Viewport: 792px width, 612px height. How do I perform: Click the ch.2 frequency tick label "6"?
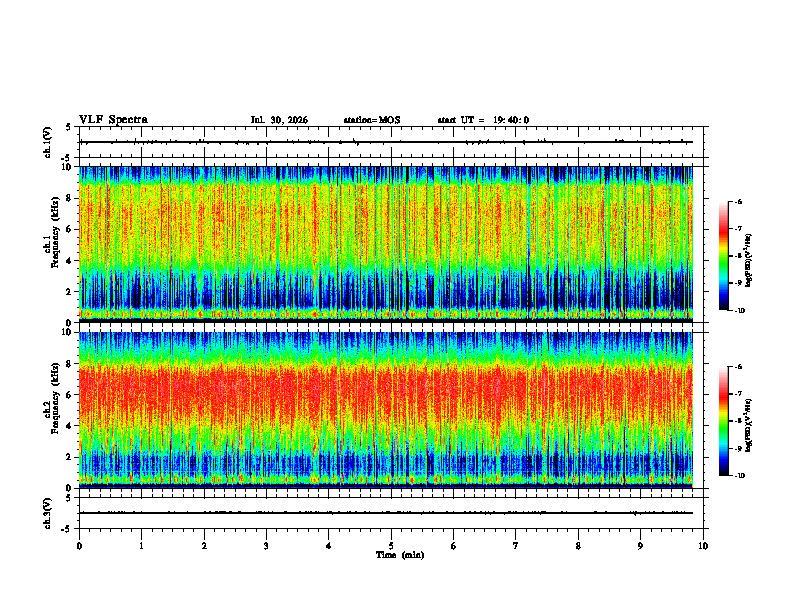point(70,395)
